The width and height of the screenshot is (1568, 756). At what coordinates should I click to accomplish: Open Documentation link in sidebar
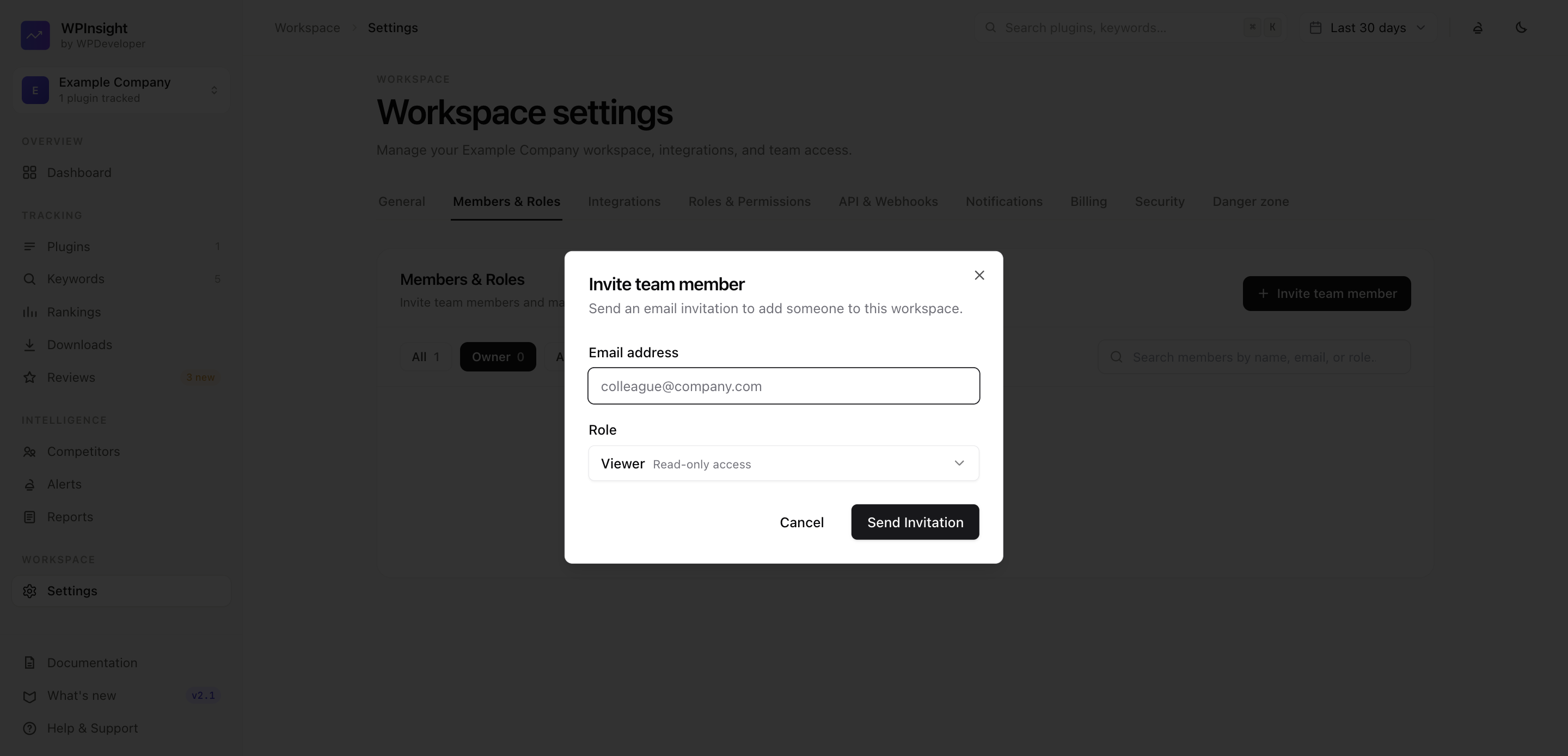click(121, 663)
